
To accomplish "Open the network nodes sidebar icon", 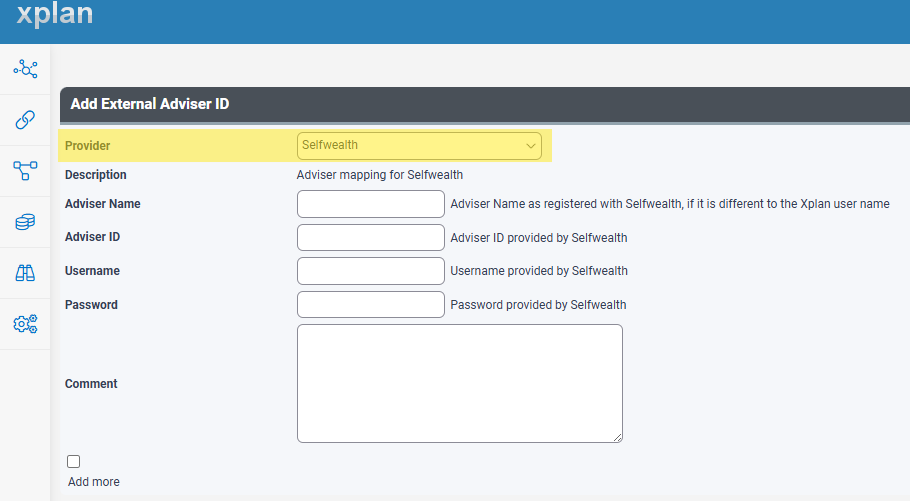I will coord(25,69).
